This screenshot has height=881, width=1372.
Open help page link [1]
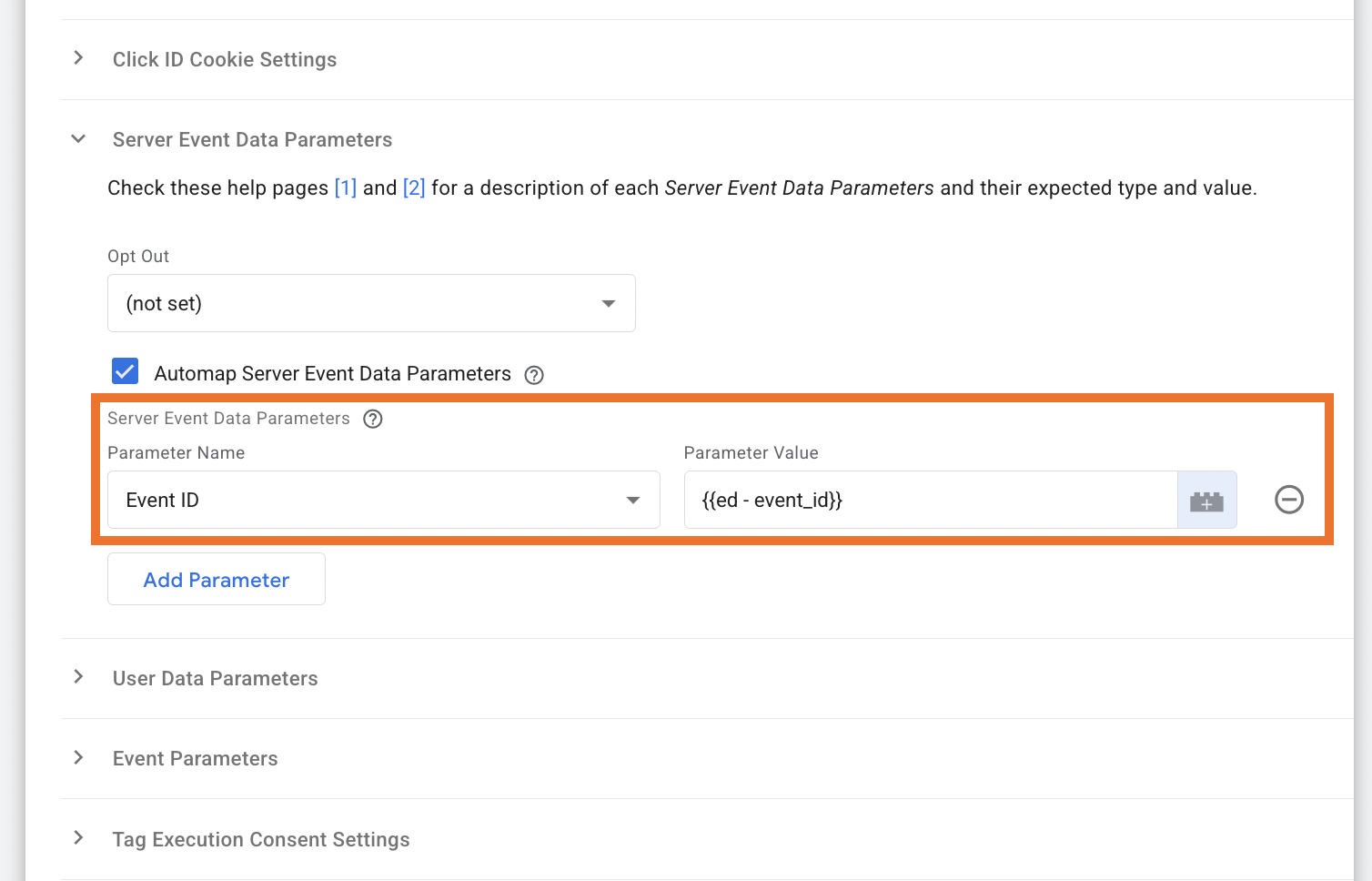pos(346,187)
